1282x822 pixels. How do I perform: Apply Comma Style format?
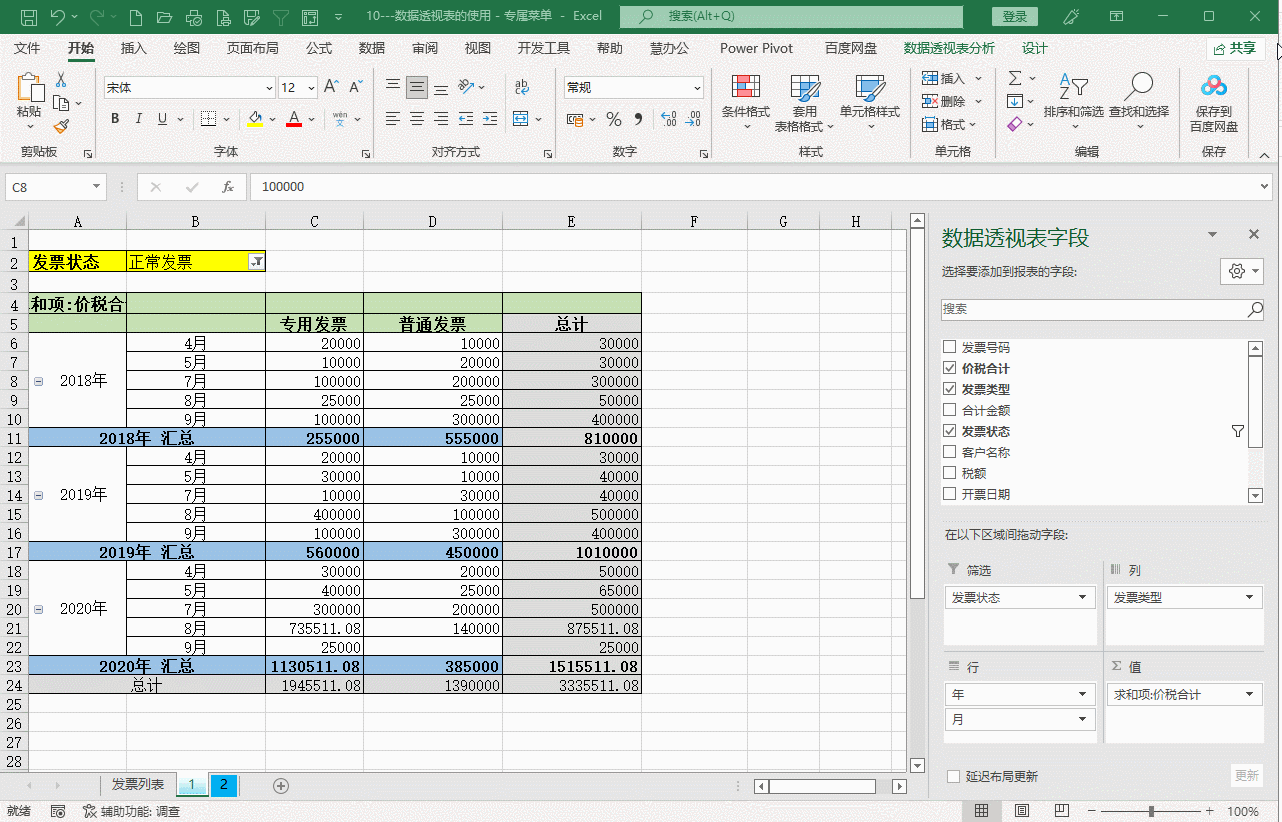pyautogui.click(x=639, y=119)
